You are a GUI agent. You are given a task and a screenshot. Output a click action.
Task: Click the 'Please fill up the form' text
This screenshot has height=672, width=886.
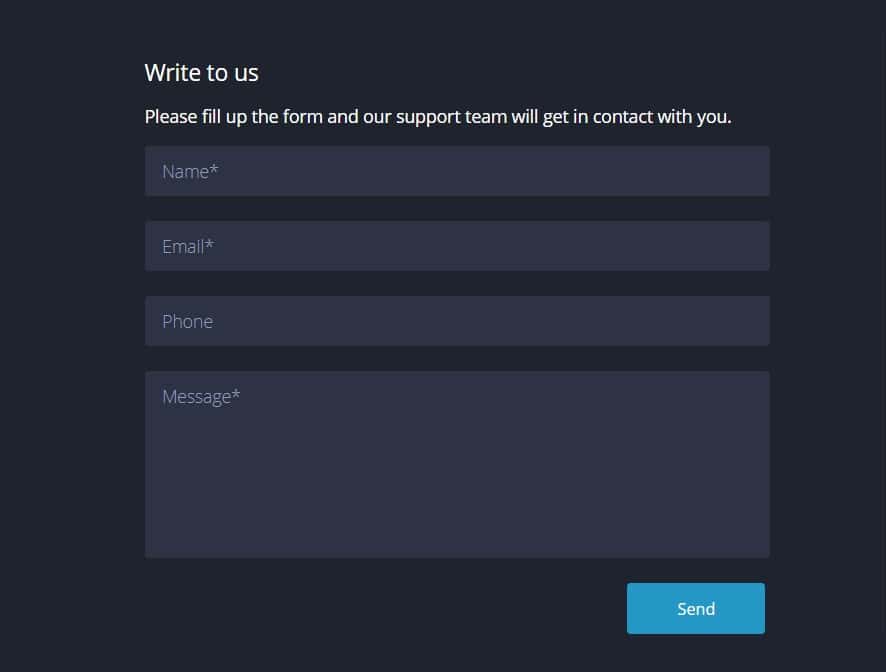[438, 117]
